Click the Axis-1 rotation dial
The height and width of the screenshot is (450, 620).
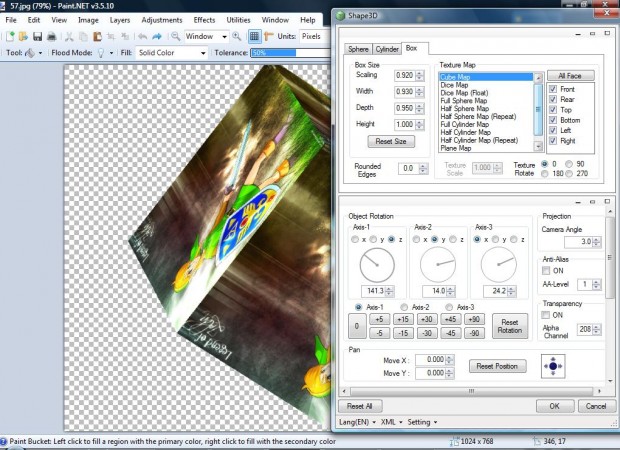377,265
